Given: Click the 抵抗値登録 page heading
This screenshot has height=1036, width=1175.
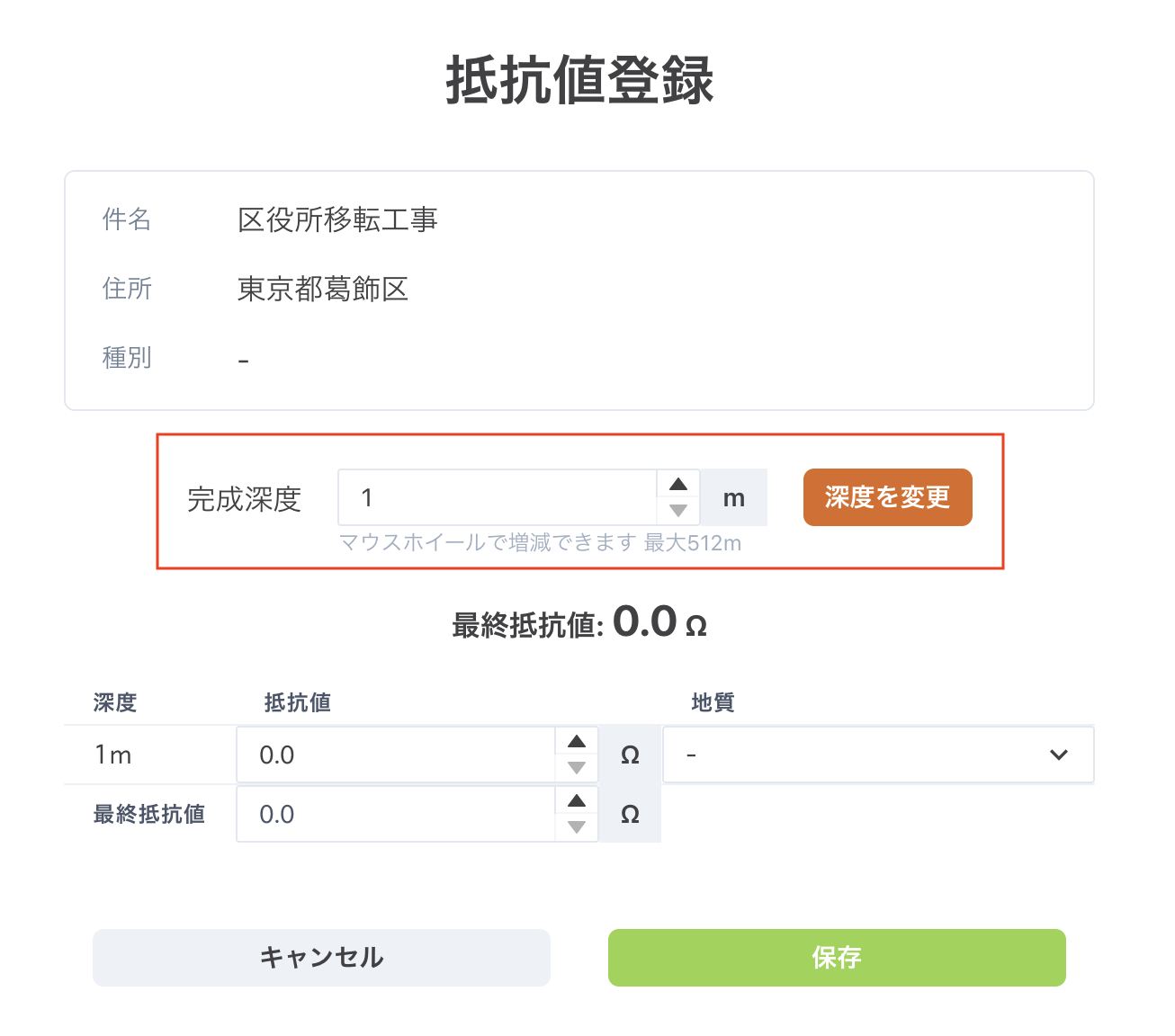Looking at the screenshot, I should pyautogui.click(x=579, y=81).
